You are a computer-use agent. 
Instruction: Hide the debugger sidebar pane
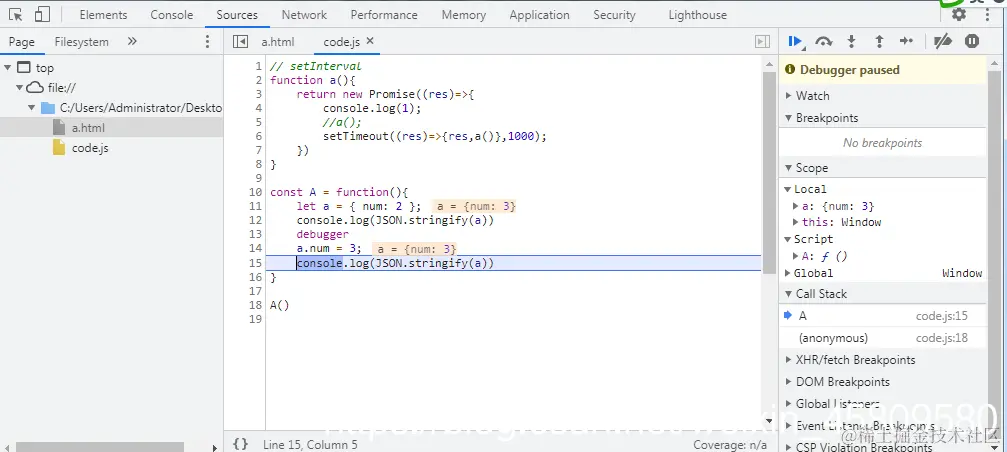pos(762,42)
